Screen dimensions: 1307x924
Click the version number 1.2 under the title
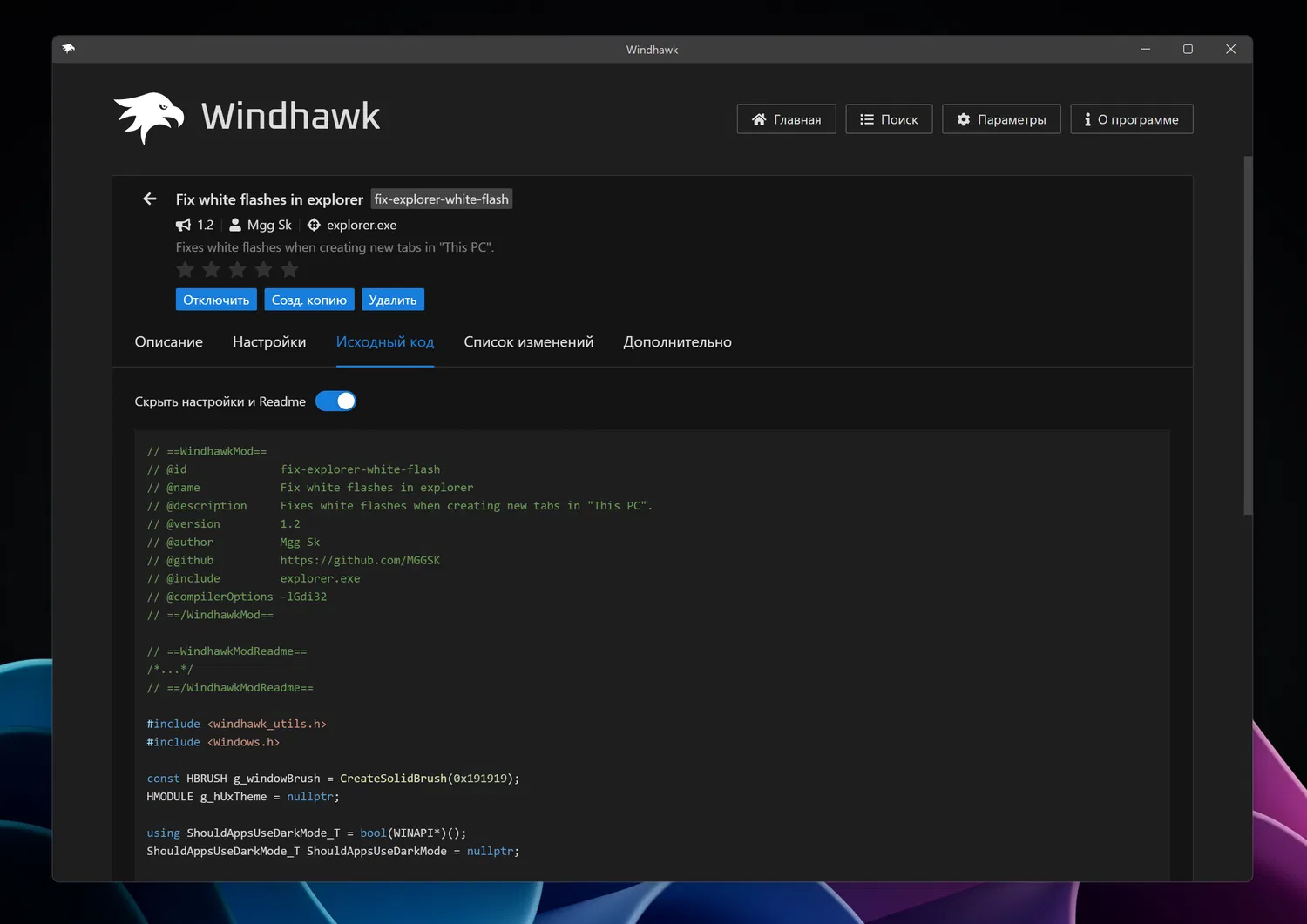tap(206, 225)
